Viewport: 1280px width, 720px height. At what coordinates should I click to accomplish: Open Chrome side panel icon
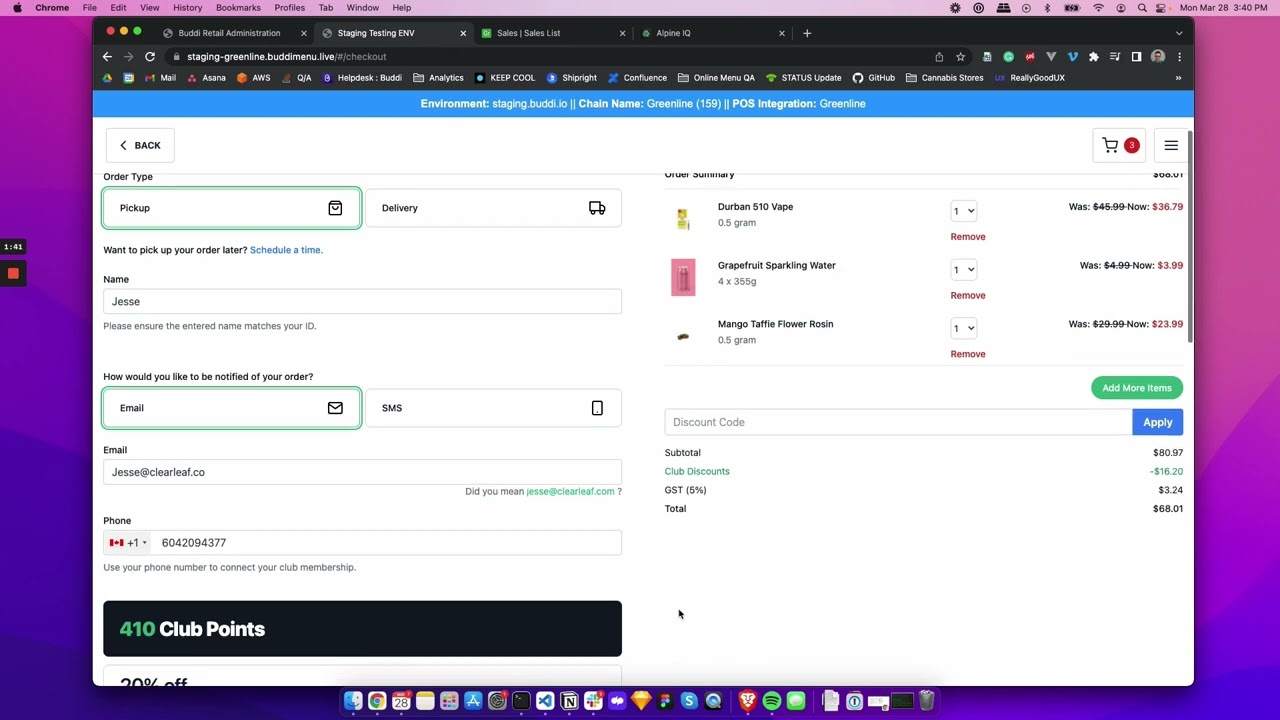(x=1136, y=57)
